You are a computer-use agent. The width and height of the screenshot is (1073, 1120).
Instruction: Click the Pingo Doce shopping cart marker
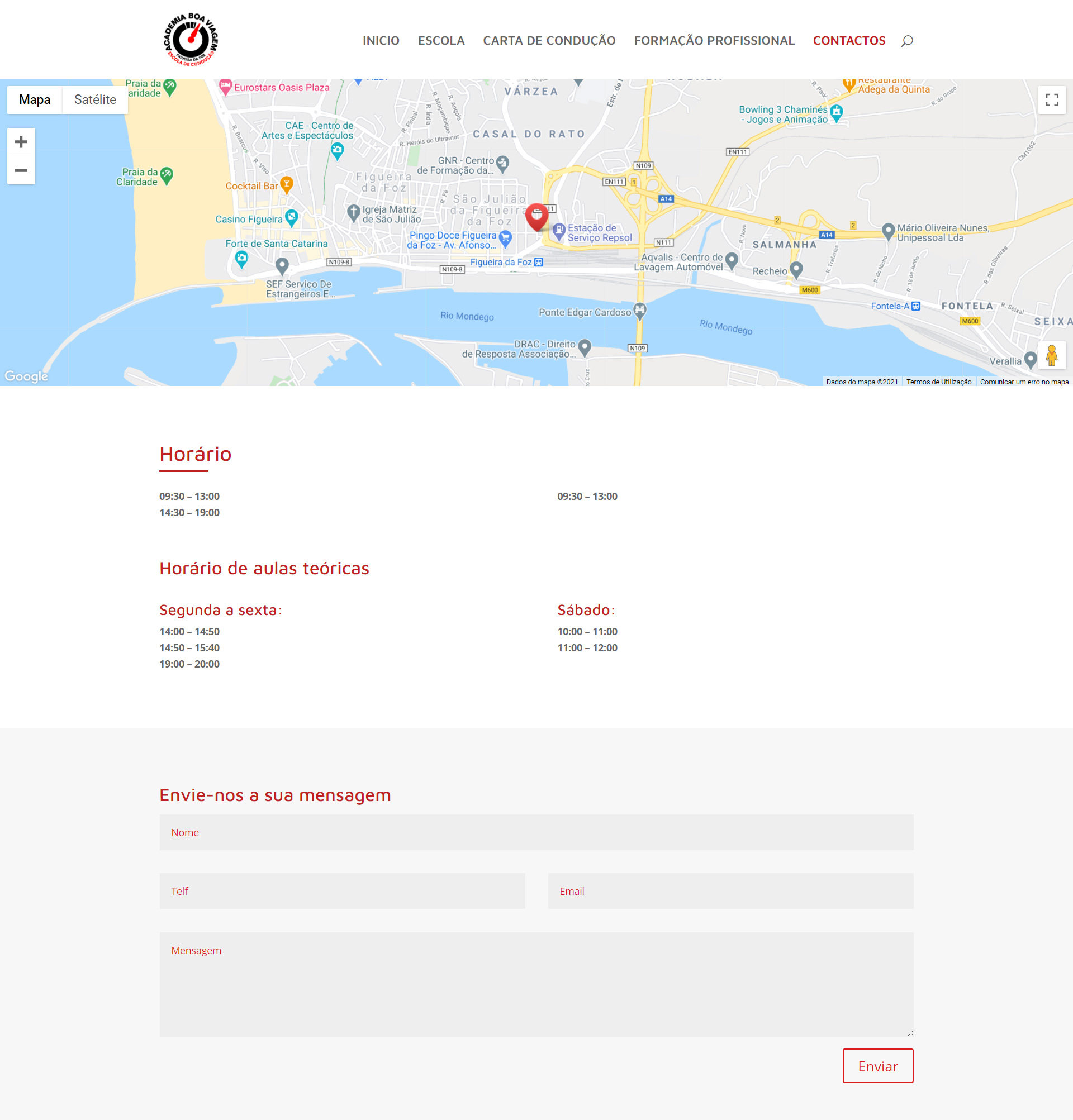point(505,238)
